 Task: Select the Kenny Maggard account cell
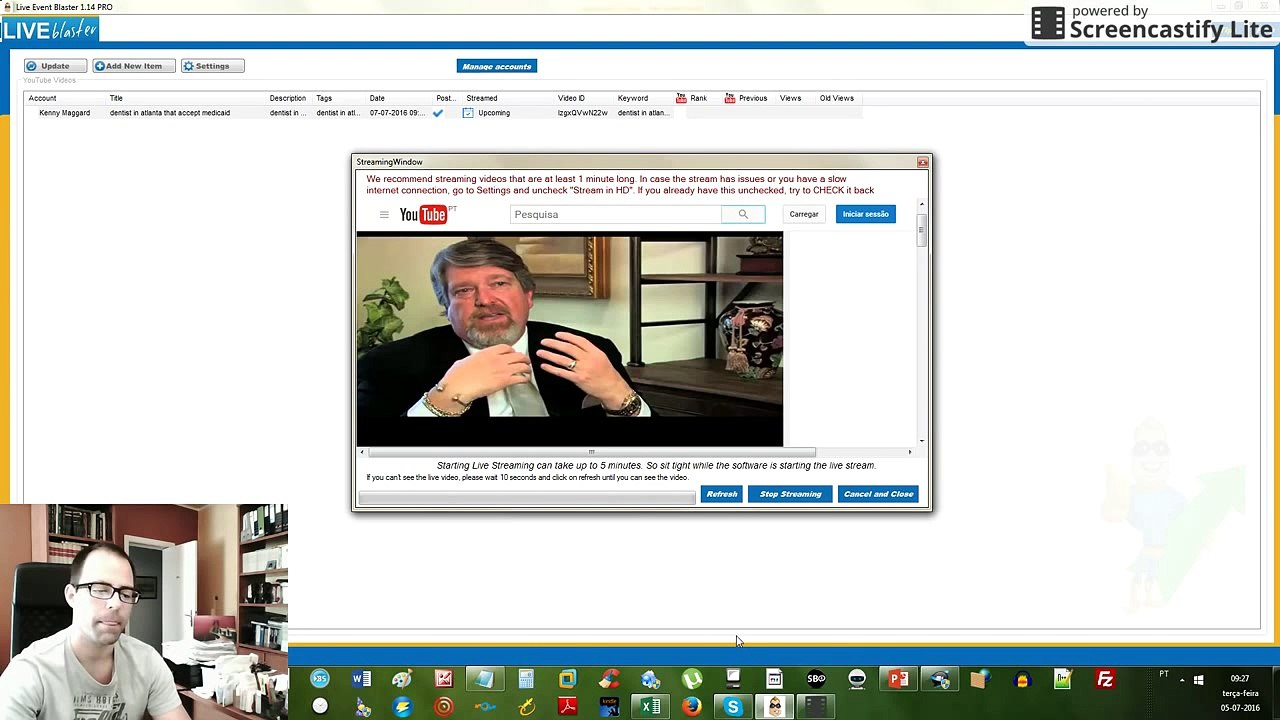point(64,113)
